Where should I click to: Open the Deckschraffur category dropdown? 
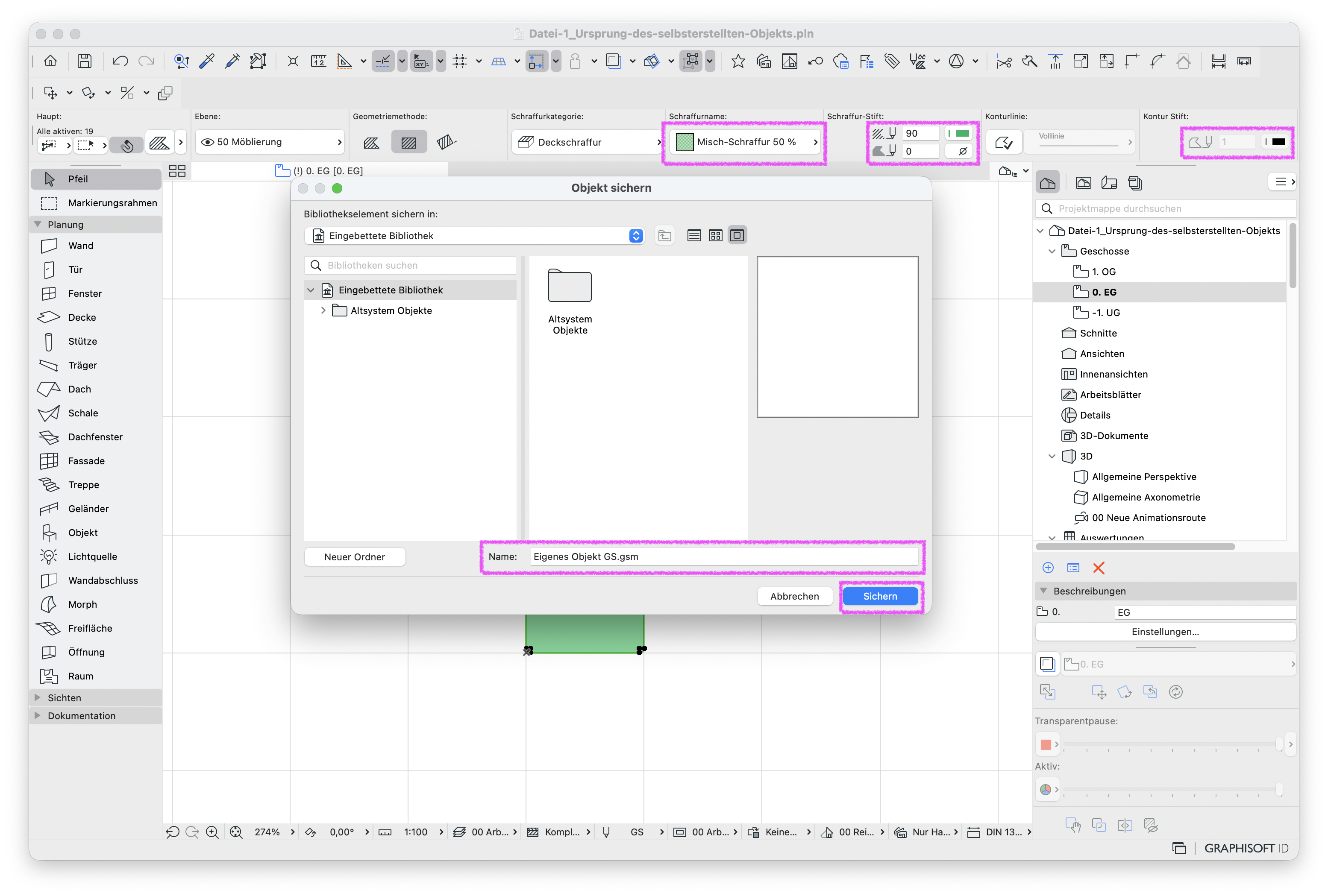coord(587,142)
